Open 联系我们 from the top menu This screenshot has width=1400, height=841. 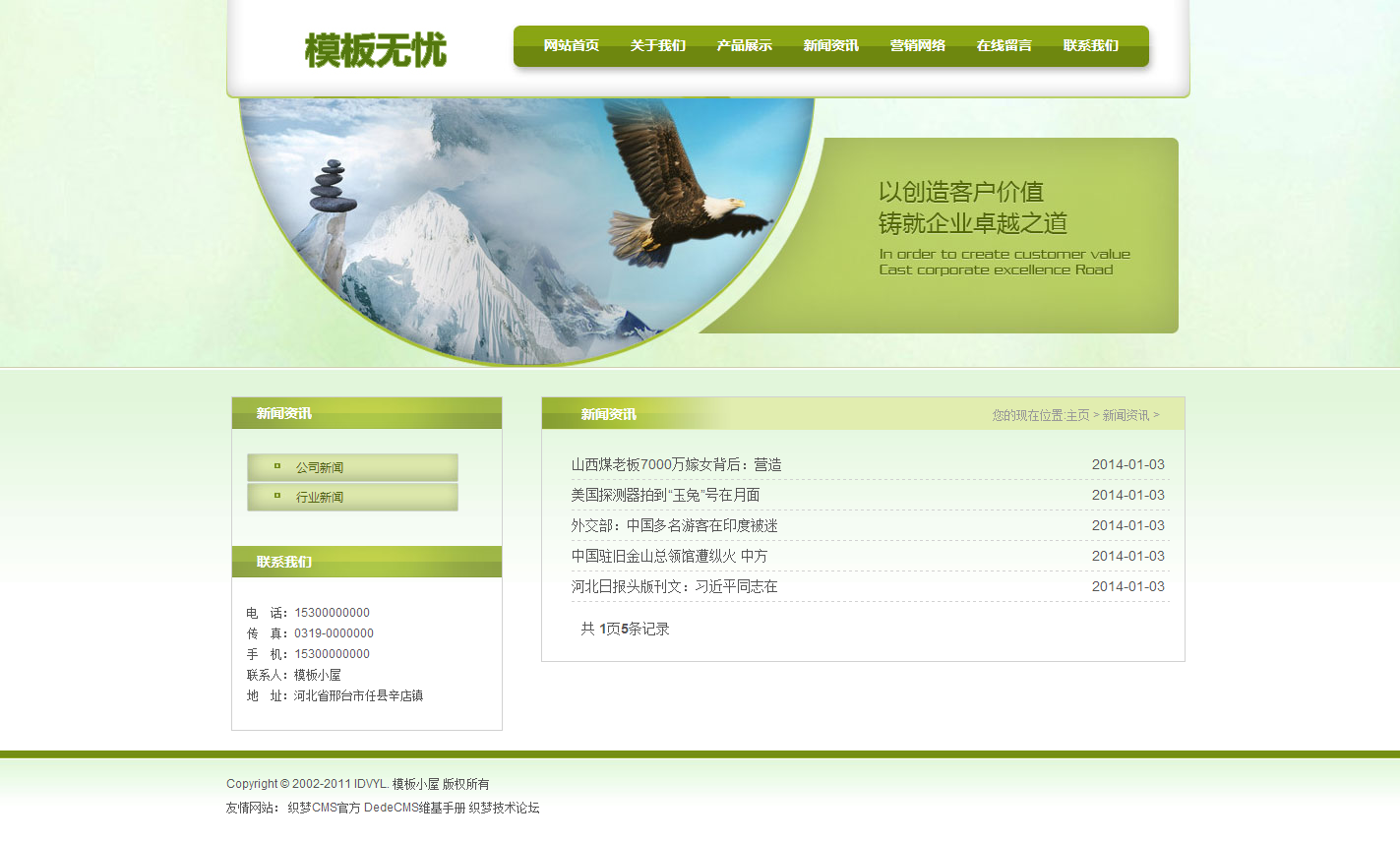[1090, 46]
